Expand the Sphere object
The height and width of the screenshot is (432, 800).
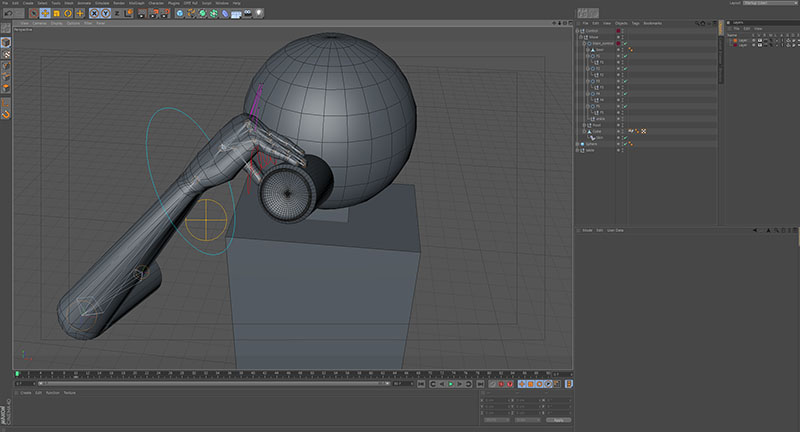point(578,144)
